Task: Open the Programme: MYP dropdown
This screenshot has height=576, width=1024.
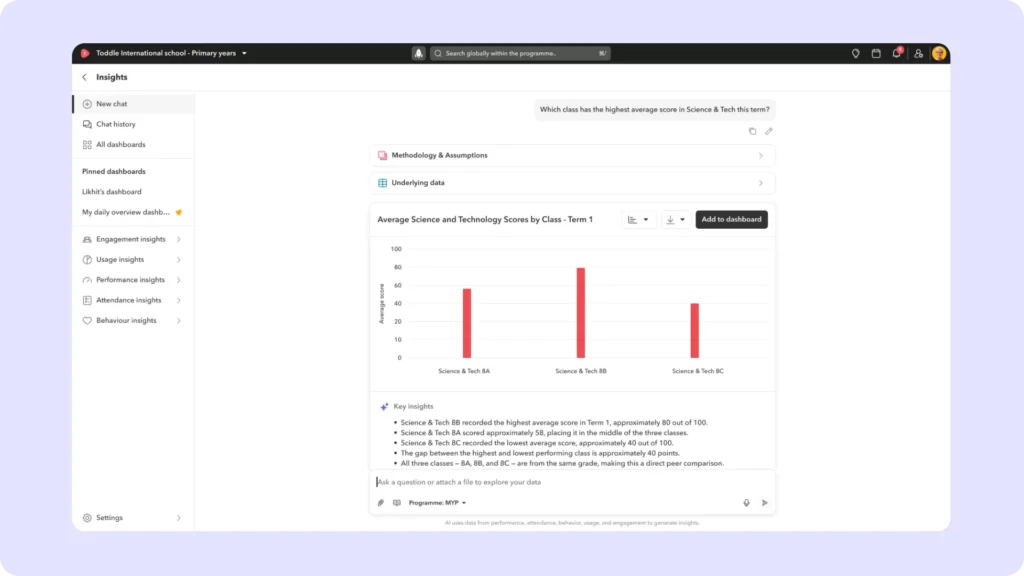Action: (437, 503)
